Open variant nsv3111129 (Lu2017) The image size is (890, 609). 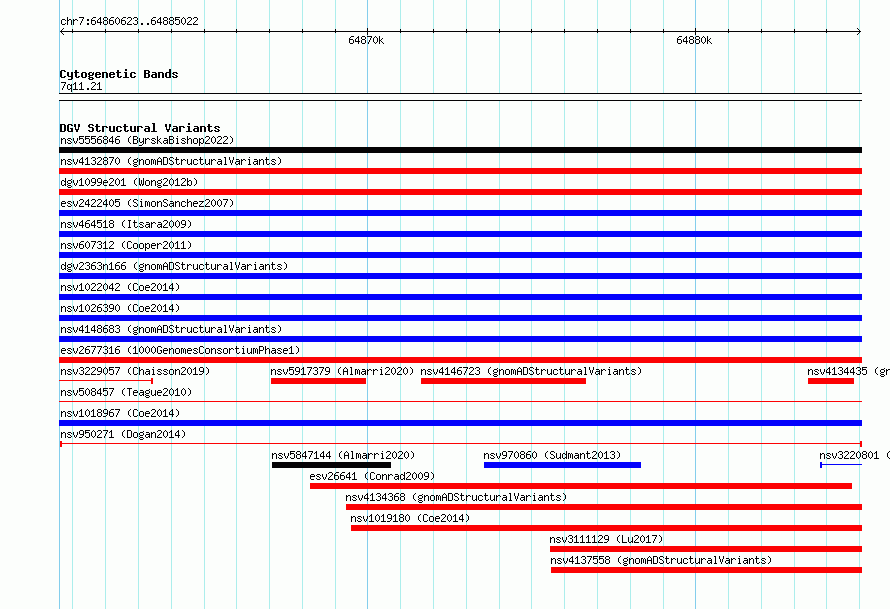(x=606, y=539)
